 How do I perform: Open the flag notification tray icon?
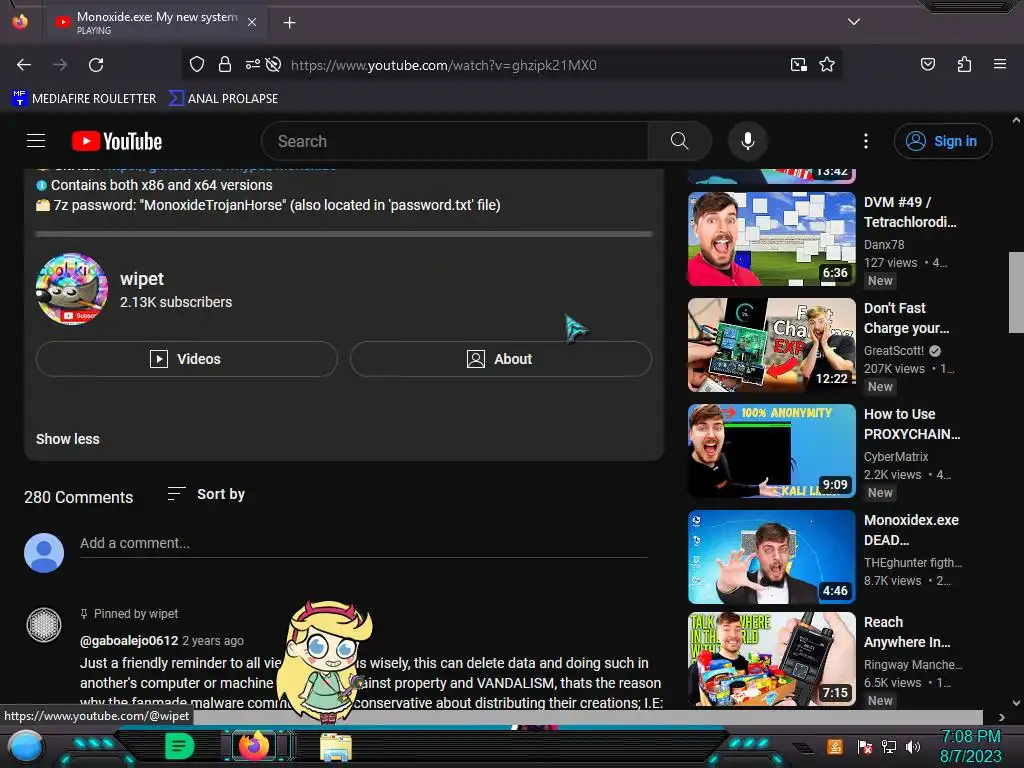coord(865,746)
